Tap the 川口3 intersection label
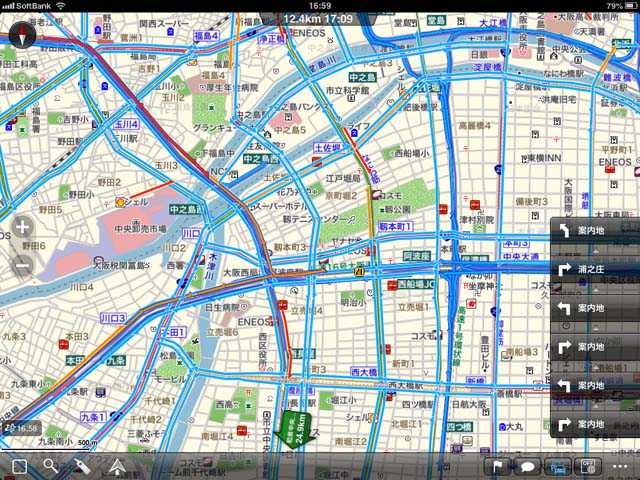This screenshot has width=640, height=480. coord(113,318)
